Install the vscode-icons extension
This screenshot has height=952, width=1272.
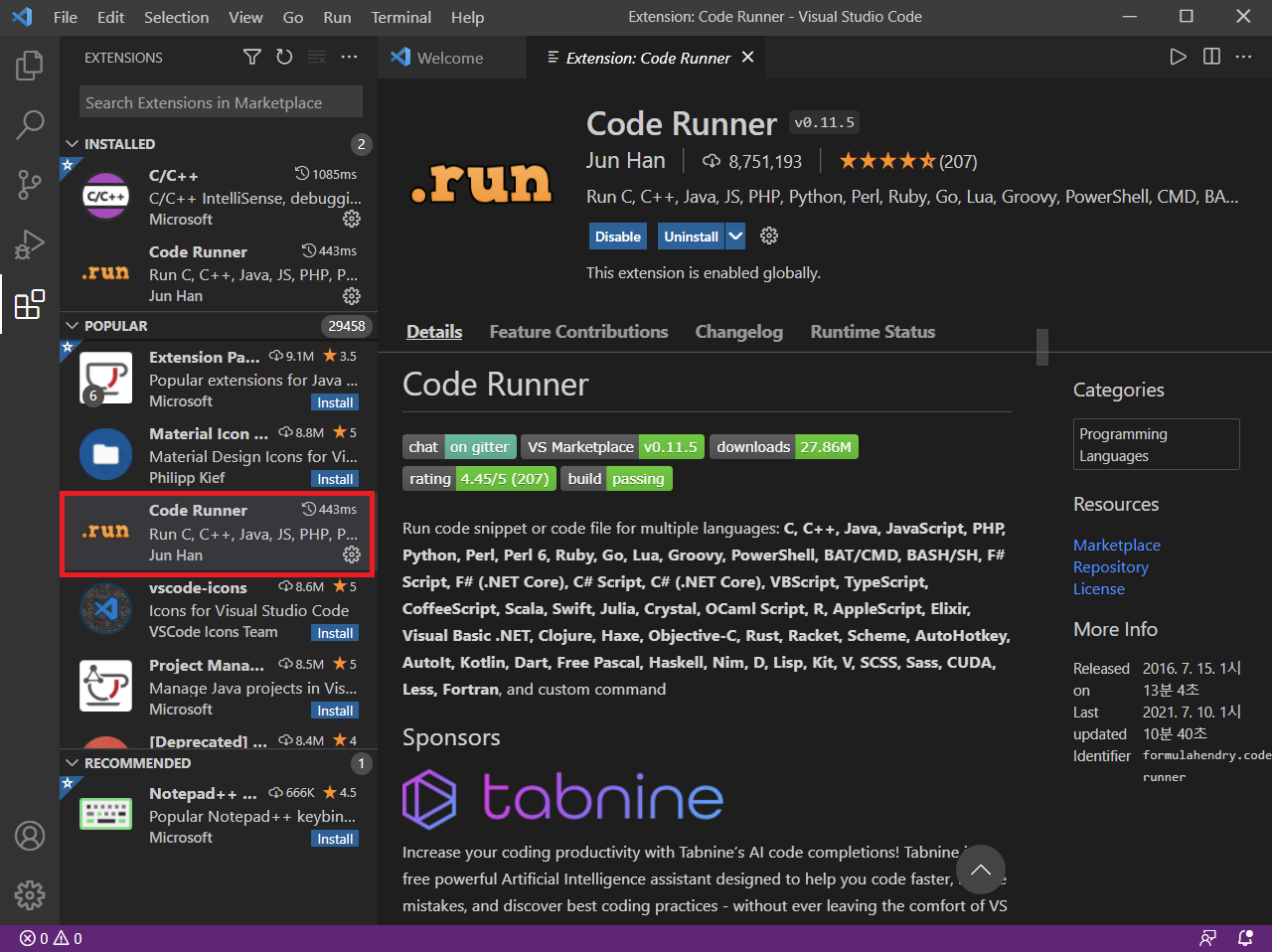coord(335,633)
